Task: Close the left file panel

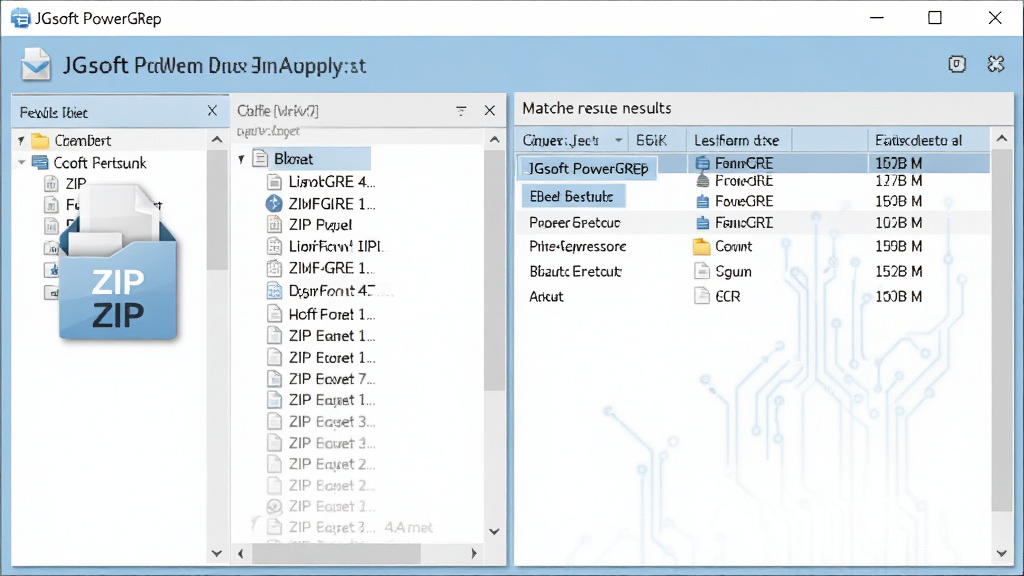Action: [x=212, y=111]
